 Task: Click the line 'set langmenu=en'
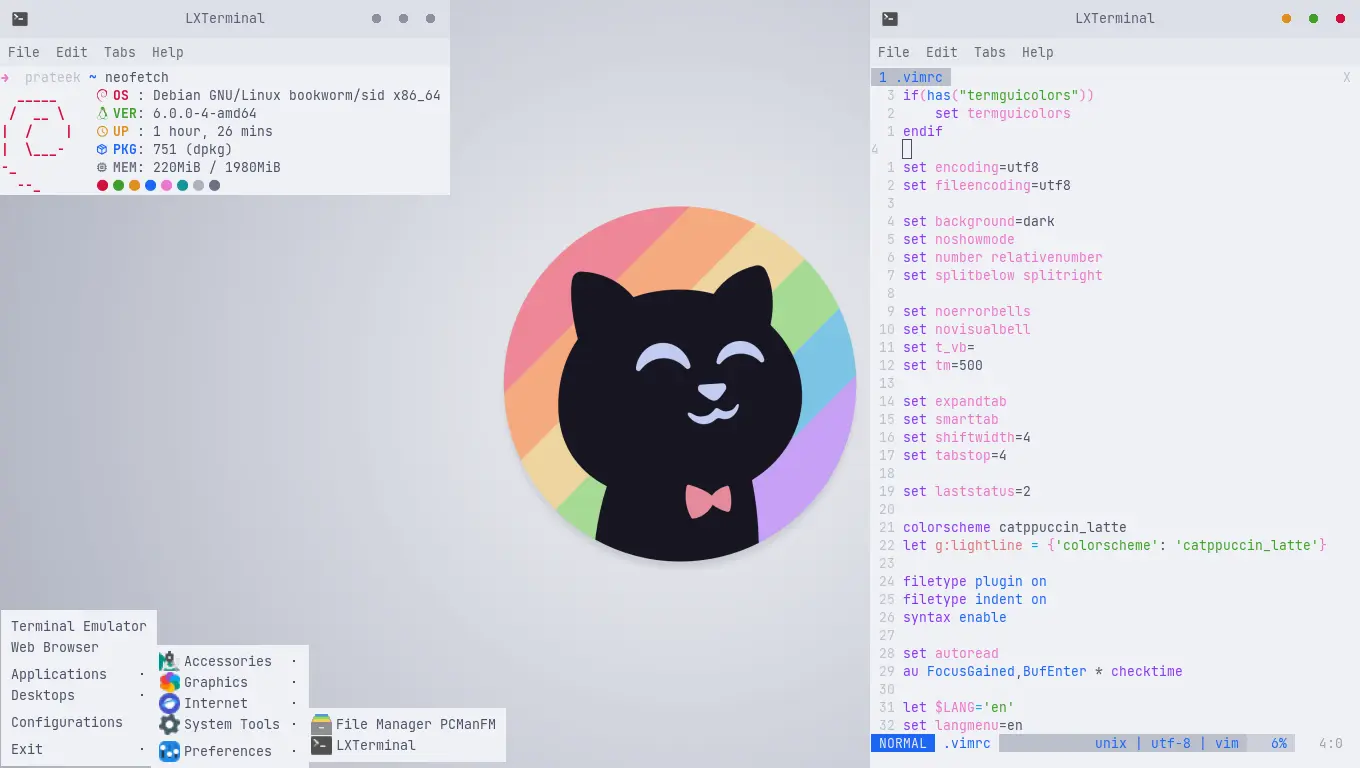click(x=963, y=725)
